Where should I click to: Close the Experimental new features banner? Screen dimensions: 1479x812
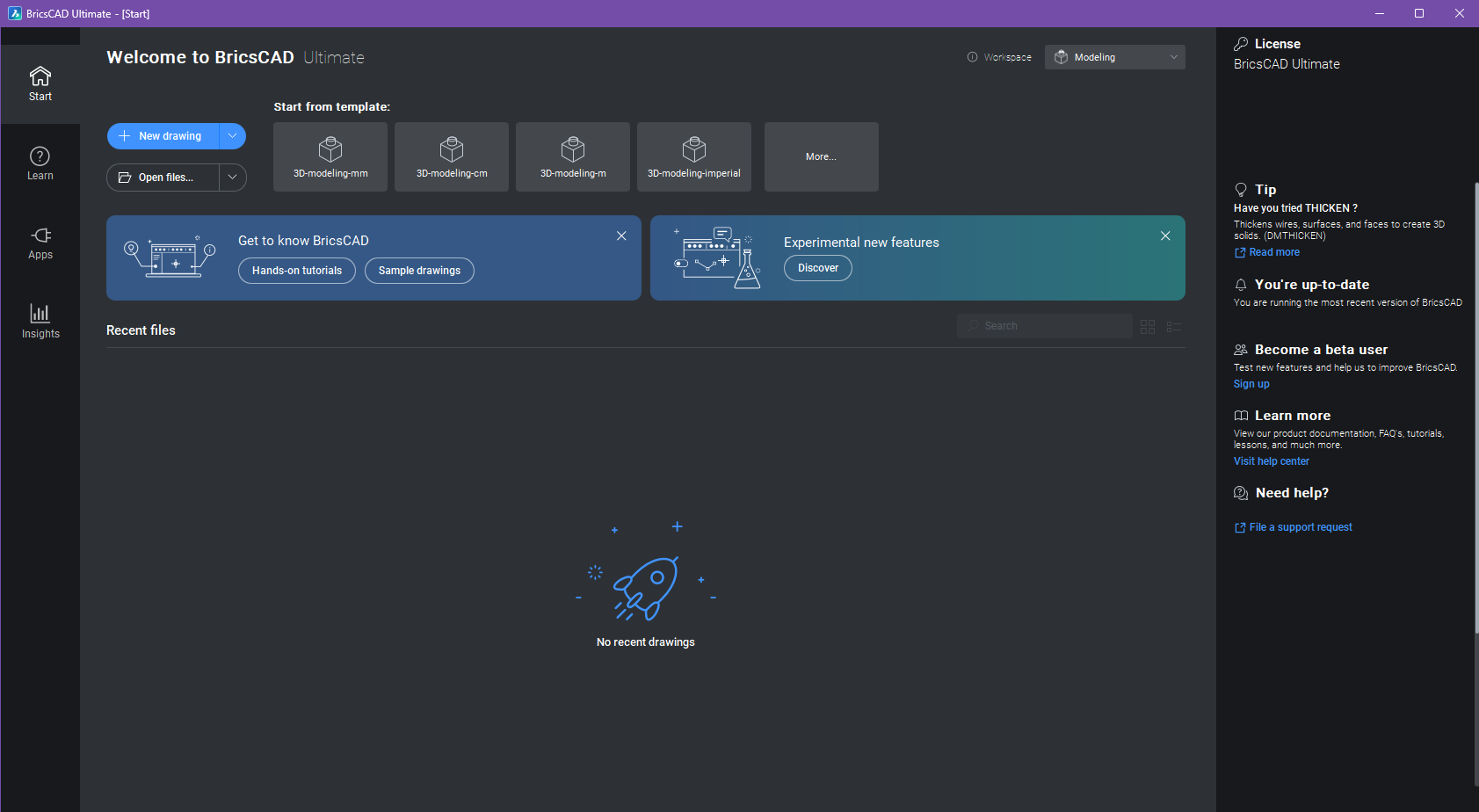pos(1165,236)
